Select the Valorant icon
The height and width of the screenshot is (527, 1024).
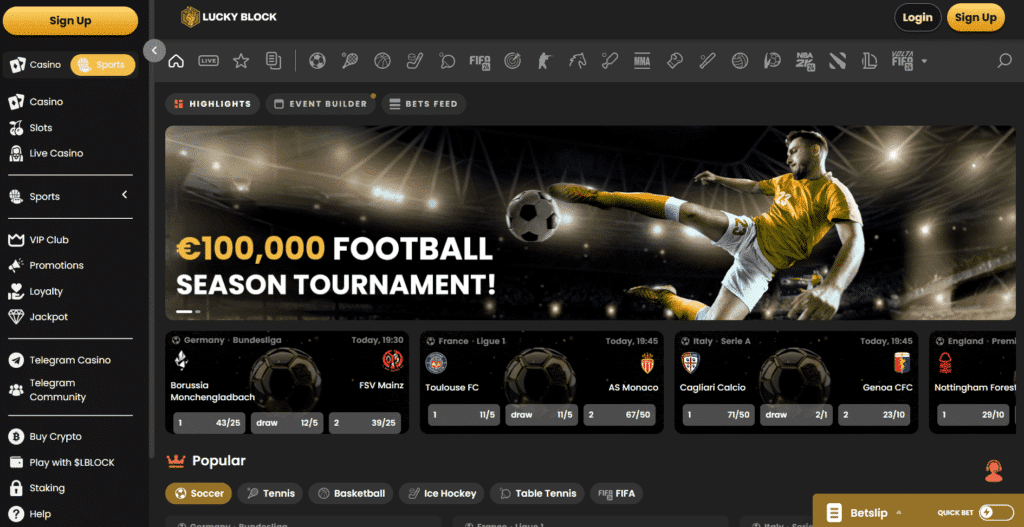(x=837, y=61)
